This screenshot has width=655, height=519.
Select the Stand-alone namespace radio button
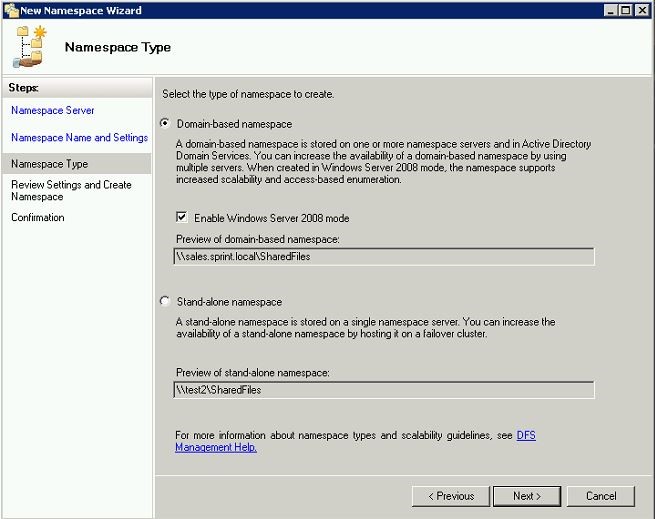[165, 301]
